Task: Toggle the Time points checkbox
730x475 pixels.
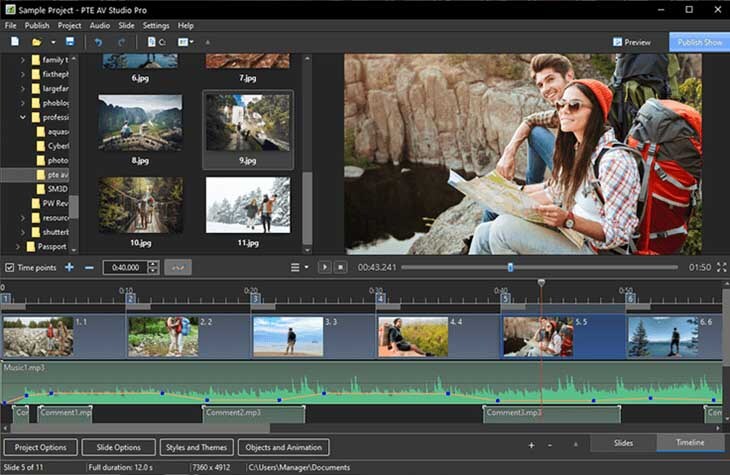Action: (9, 267)
